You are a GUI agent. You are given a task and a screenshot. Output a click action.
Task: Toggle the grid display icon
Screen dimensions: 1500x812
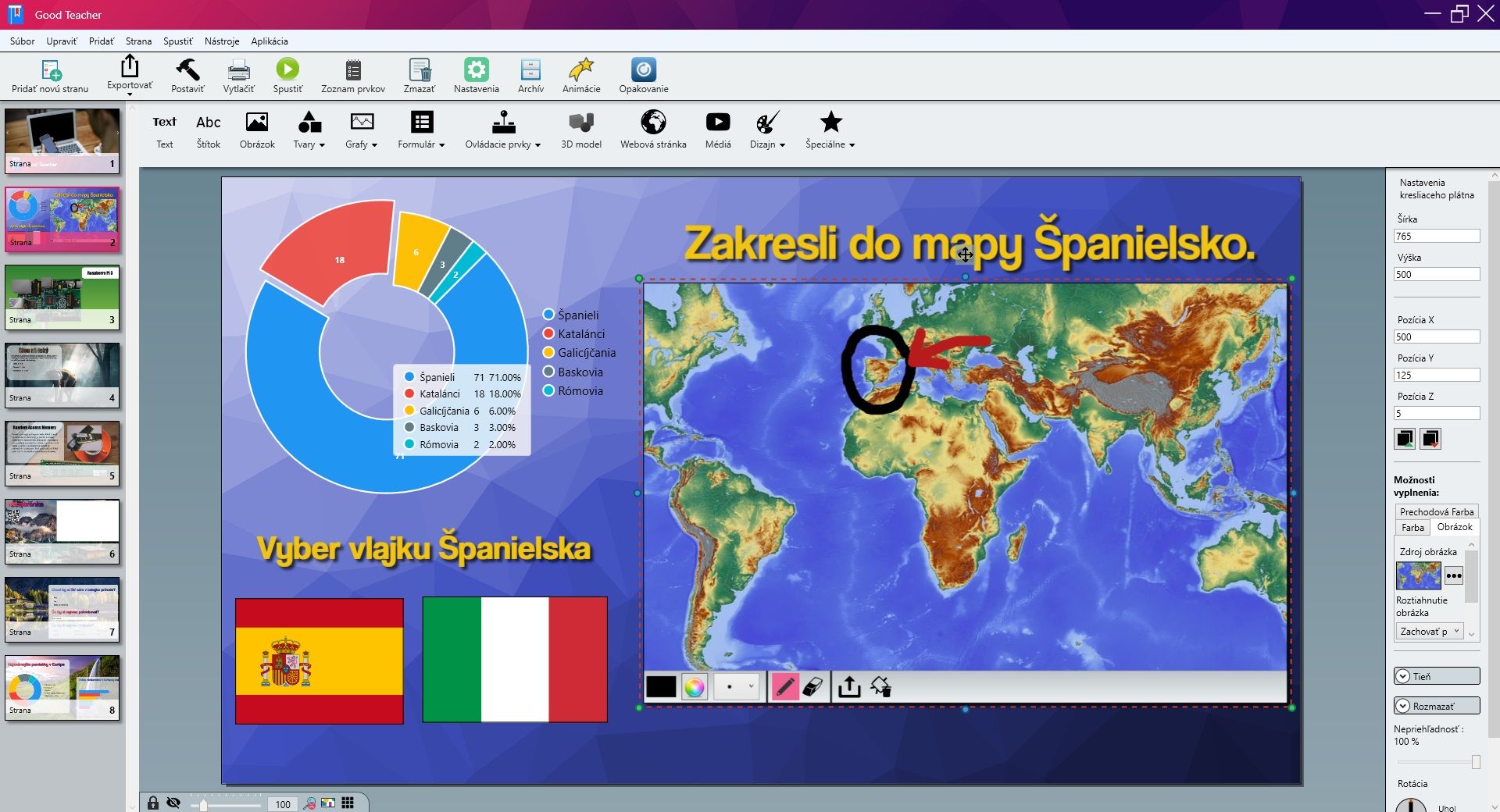(x=348, y=803)
